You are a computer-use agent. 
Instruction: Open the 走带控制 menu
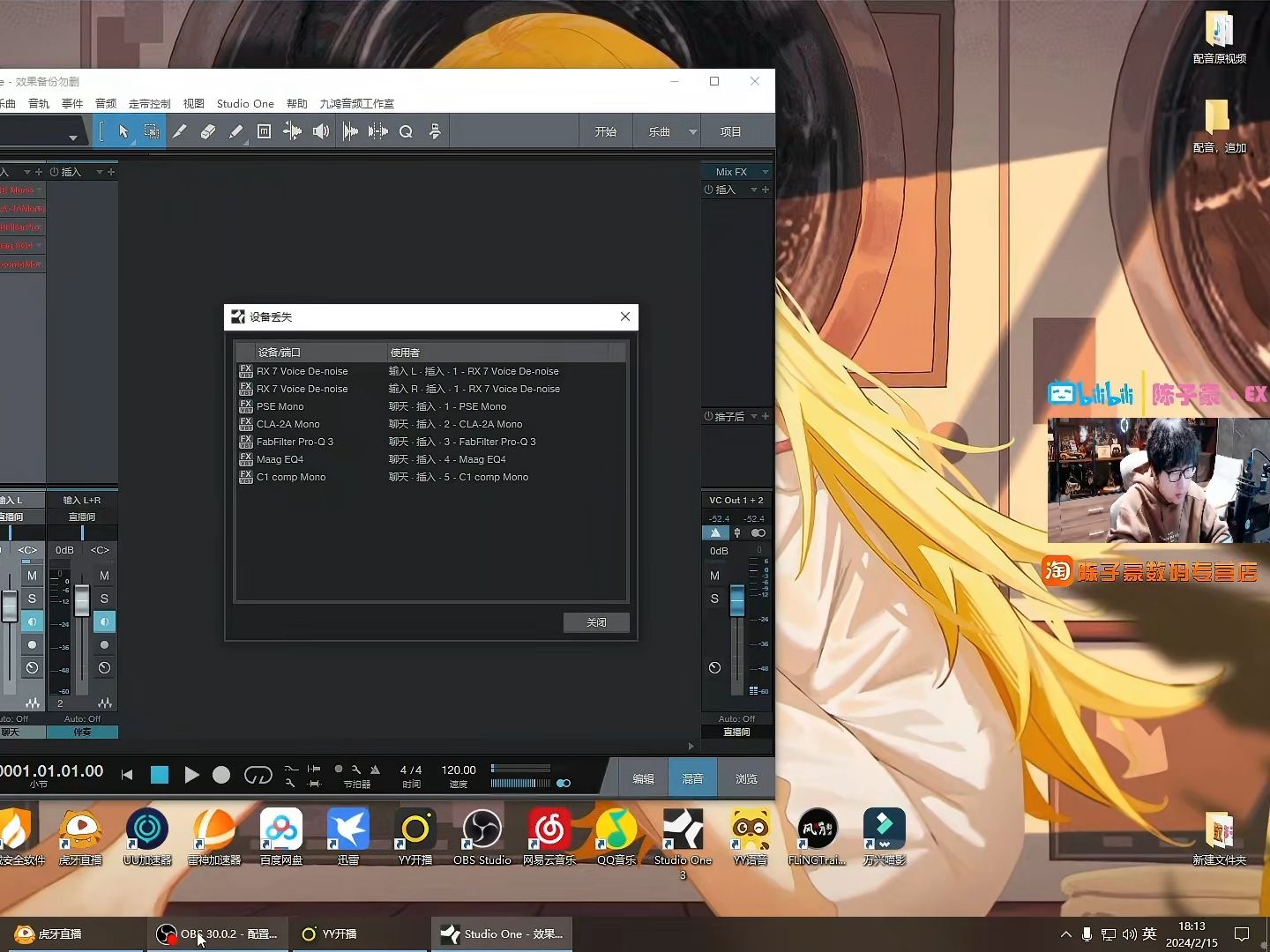(150, 103)
